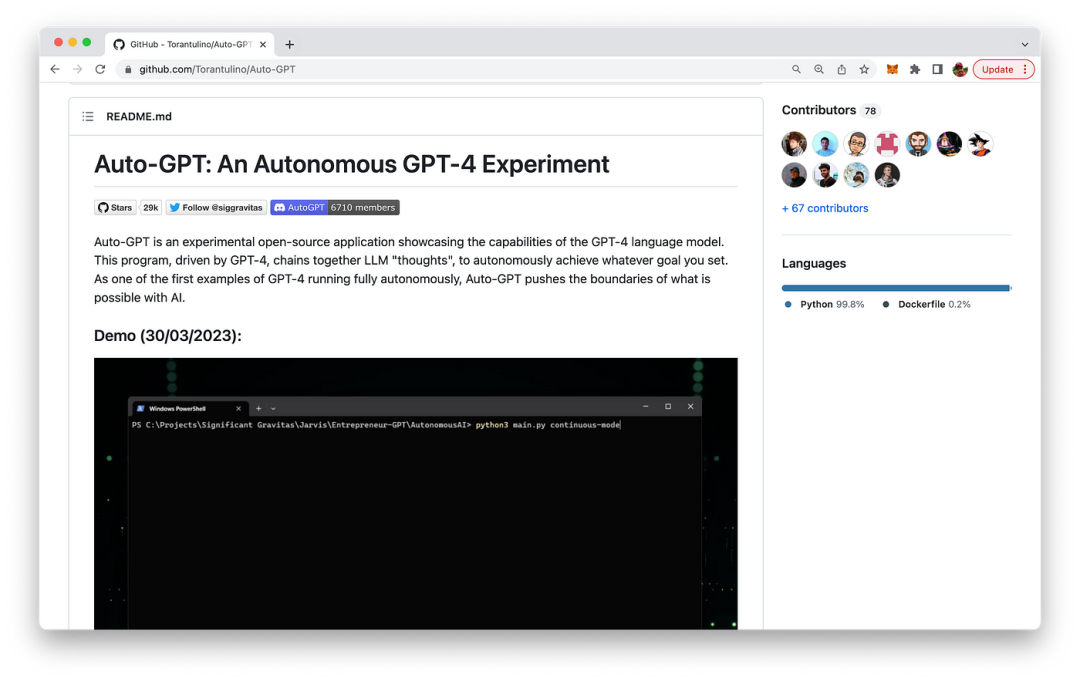Screen dimensions: 1080x682
Task: View site lock security info
Action: (x=128, y=70)
